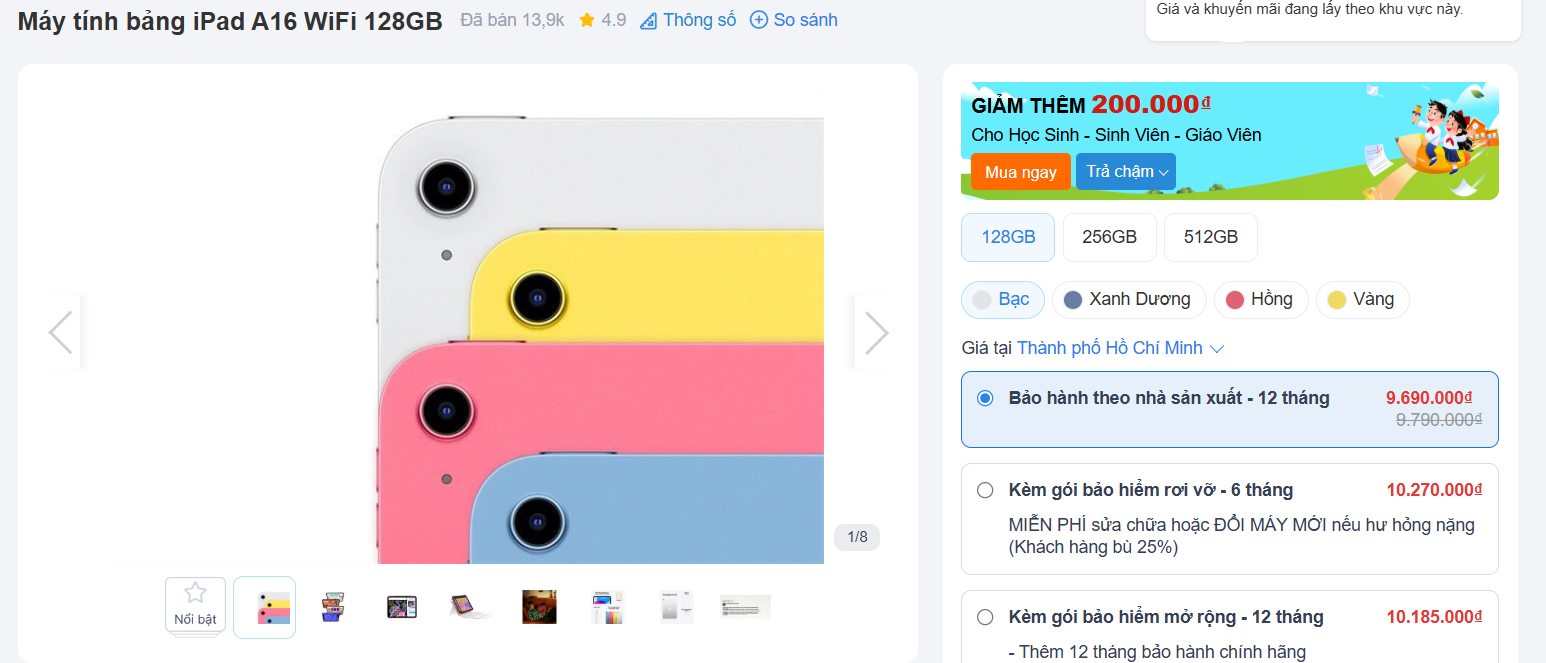Open the iPad with keyboard thumbnail

tap(464, 606)
